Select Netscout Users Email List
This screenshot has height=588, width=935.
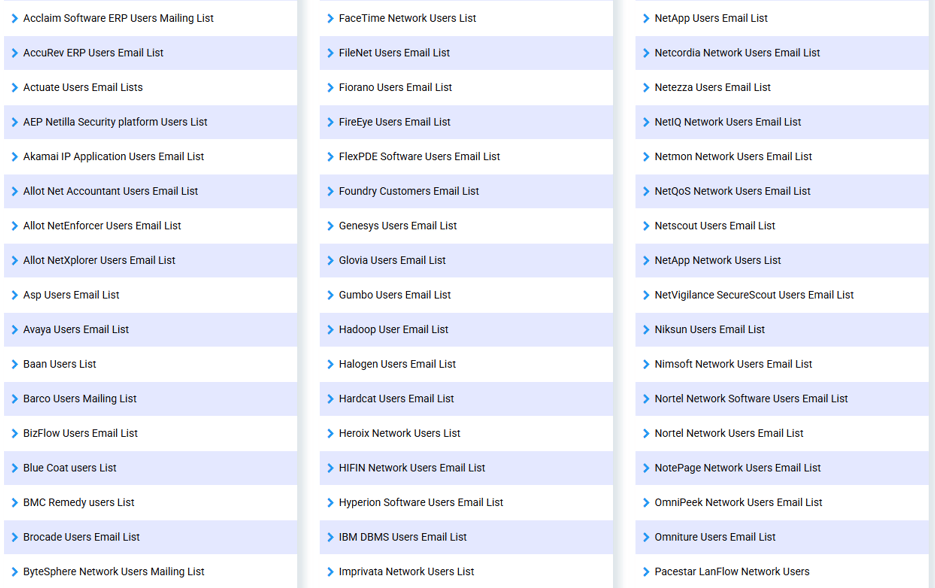(715, 226)
